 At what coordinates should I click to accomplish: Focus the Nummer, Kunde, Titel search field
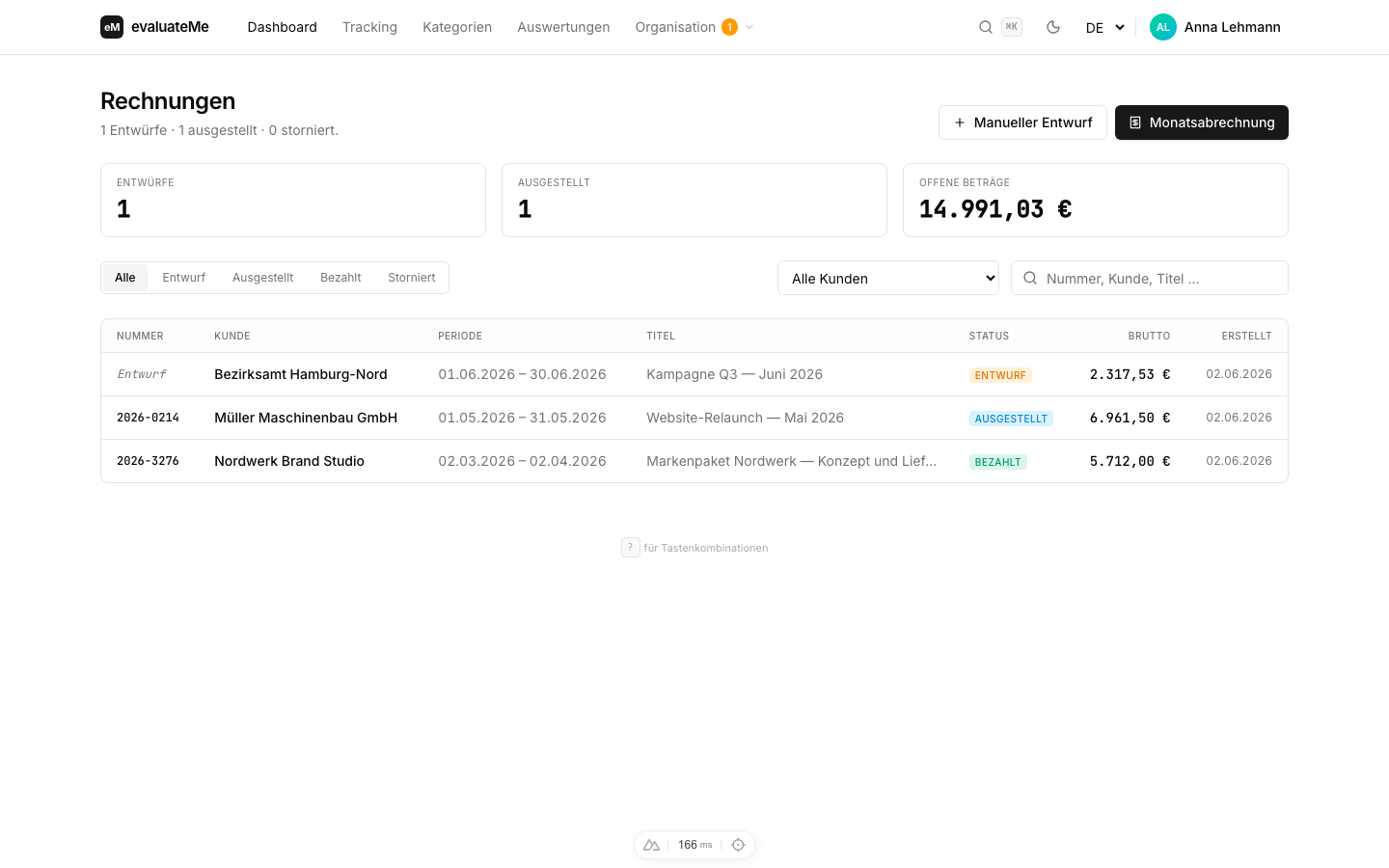[x=1150, y=278]
